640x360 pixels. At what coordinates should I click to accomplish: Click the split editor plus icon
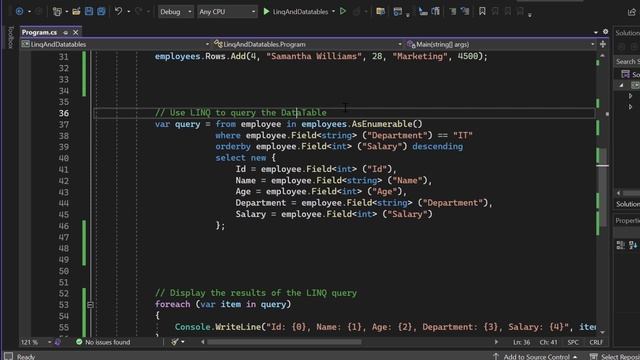tap(603, 44)
